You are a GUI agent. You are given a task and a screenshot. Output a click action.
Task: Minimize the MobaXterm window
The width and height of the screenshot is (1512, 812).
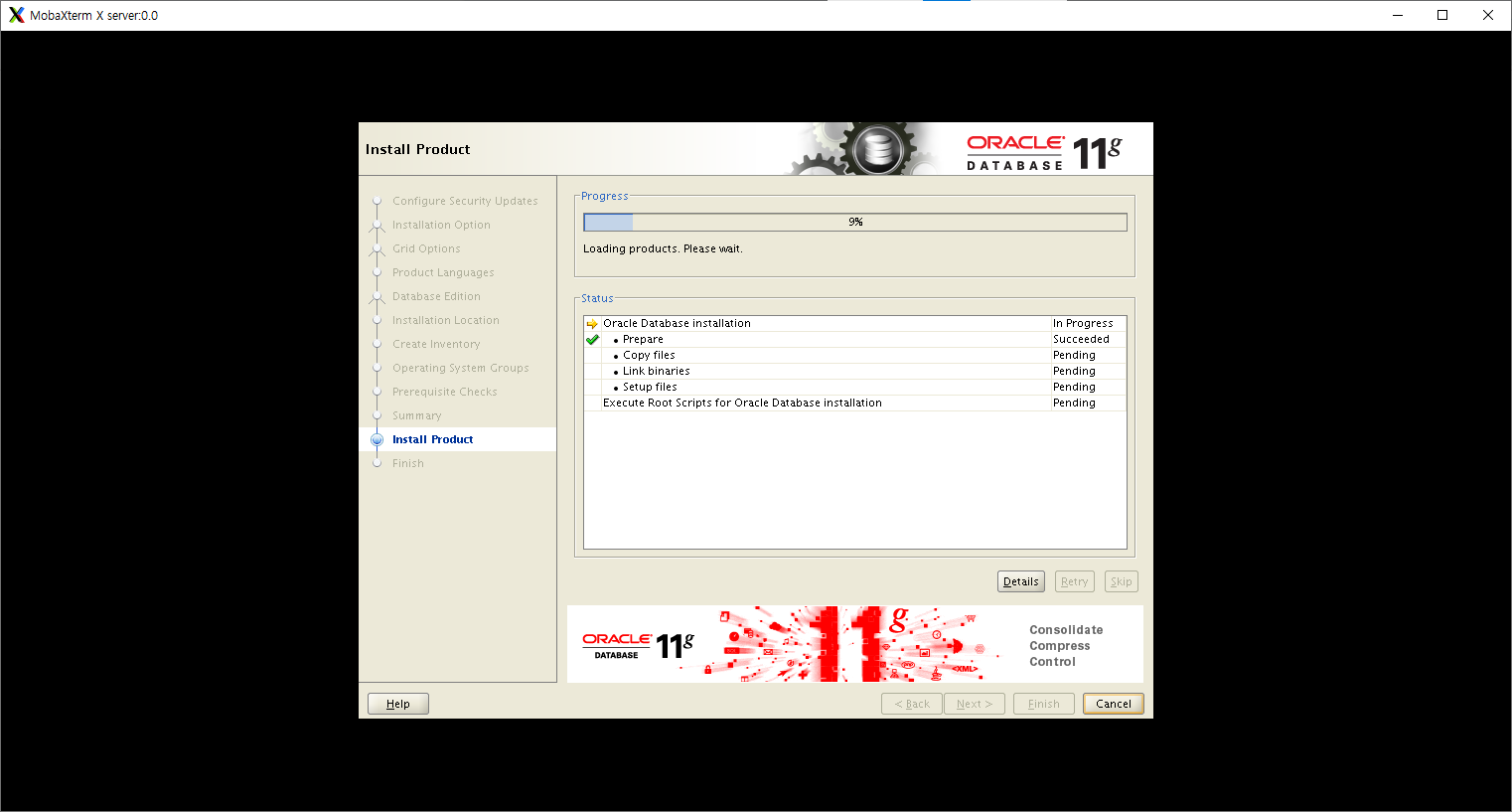click(x=1398, y=15)
